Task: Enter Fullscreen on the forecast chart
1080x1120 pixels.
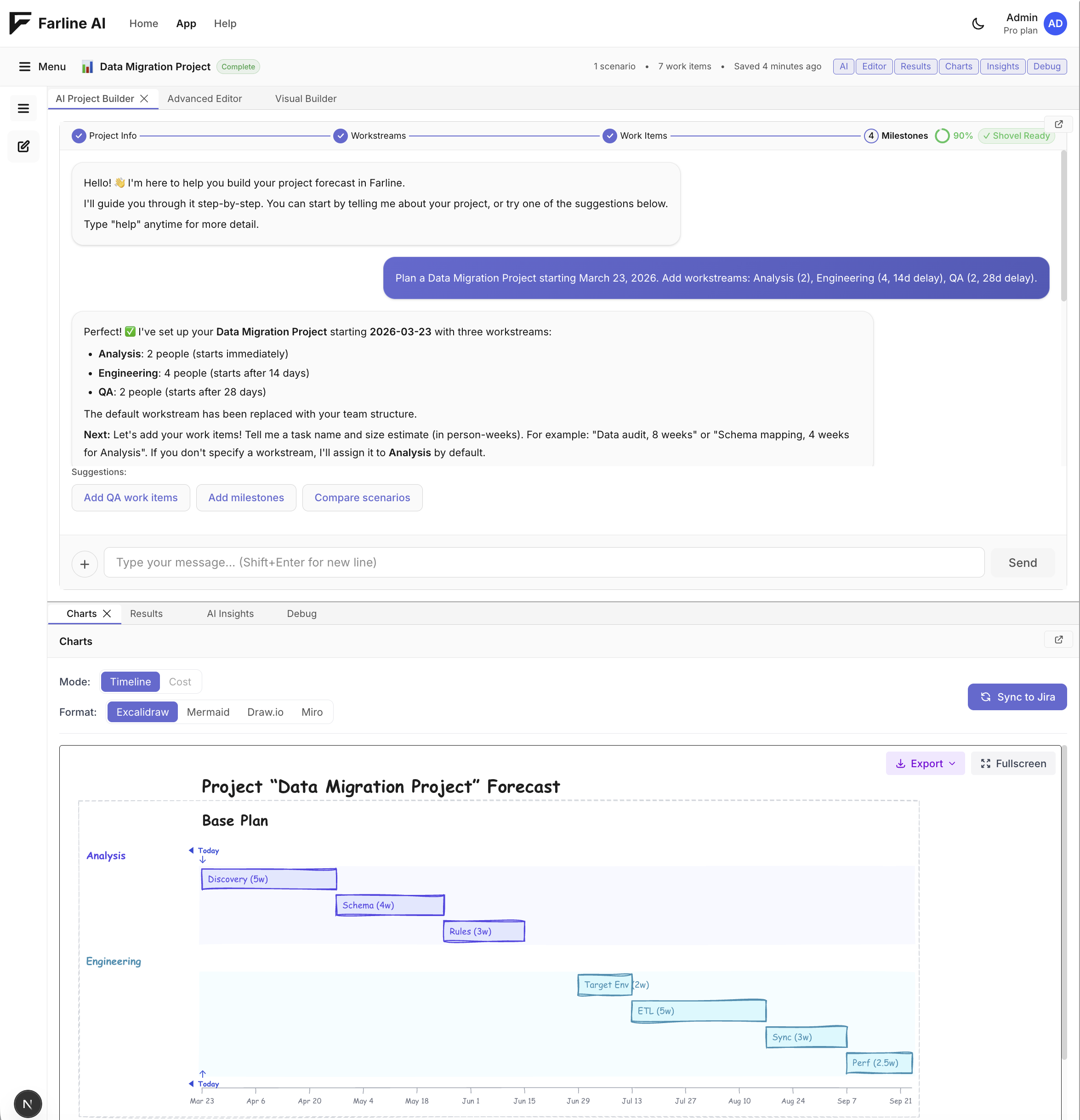Action: pos(1013,764)
